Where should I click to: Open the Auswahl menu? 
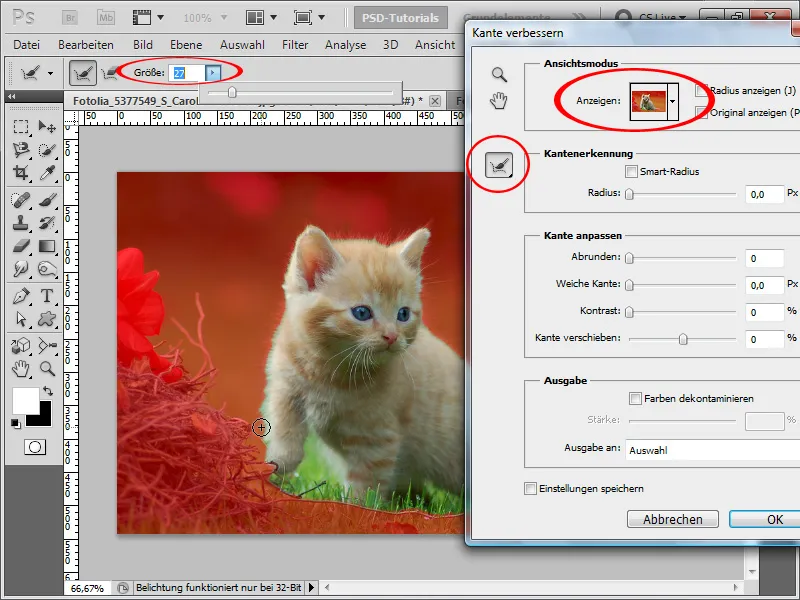pos(242,45)
